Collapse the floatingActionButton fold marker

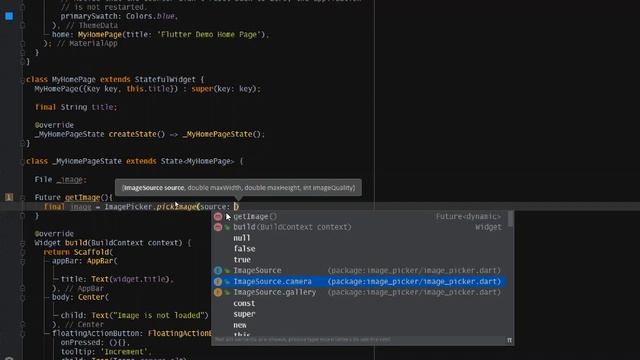click(x=22, y=334)
